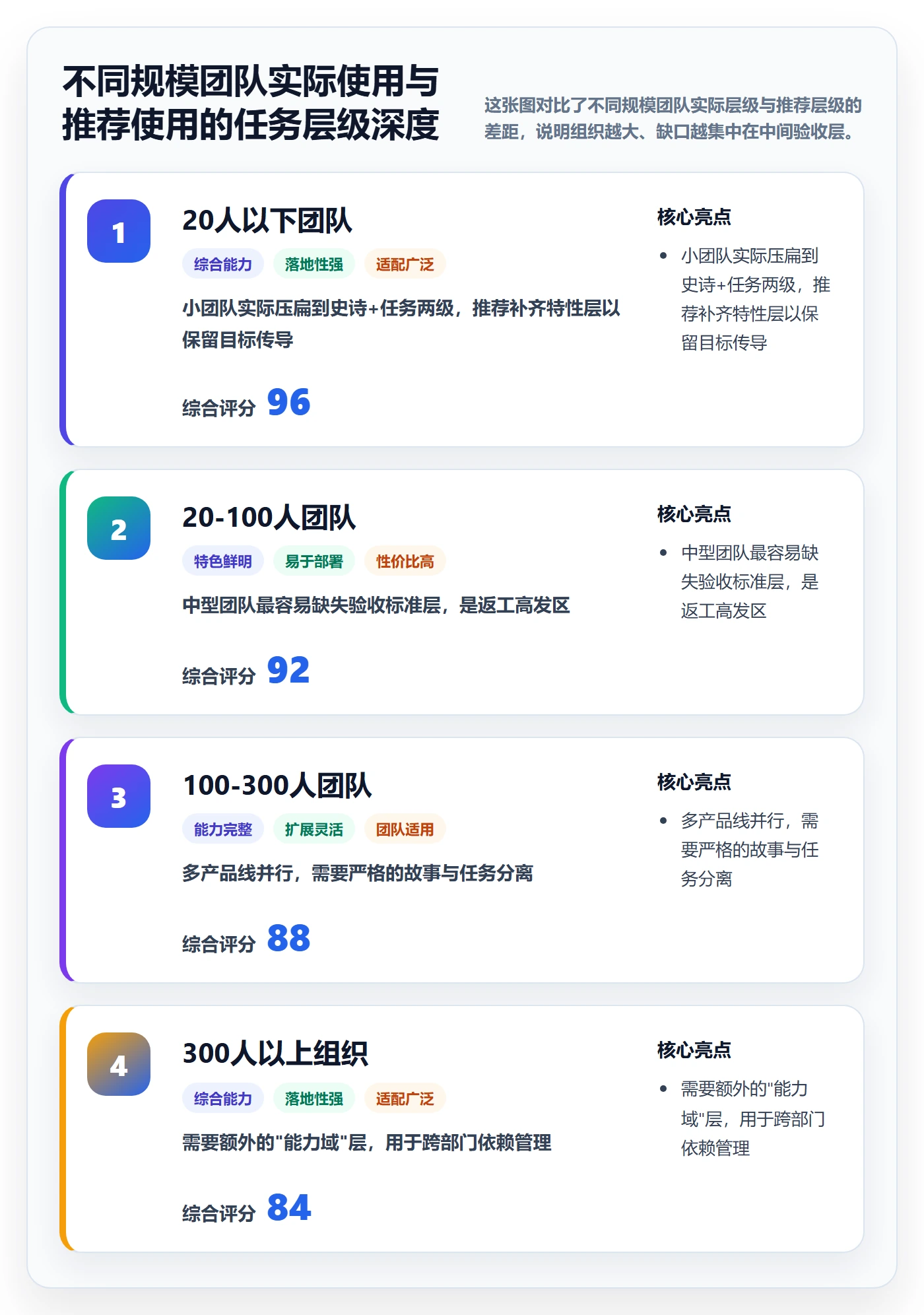
Task: Click 核心亮点 heading in 20人以下团队 card
Action: pos(694,217)
